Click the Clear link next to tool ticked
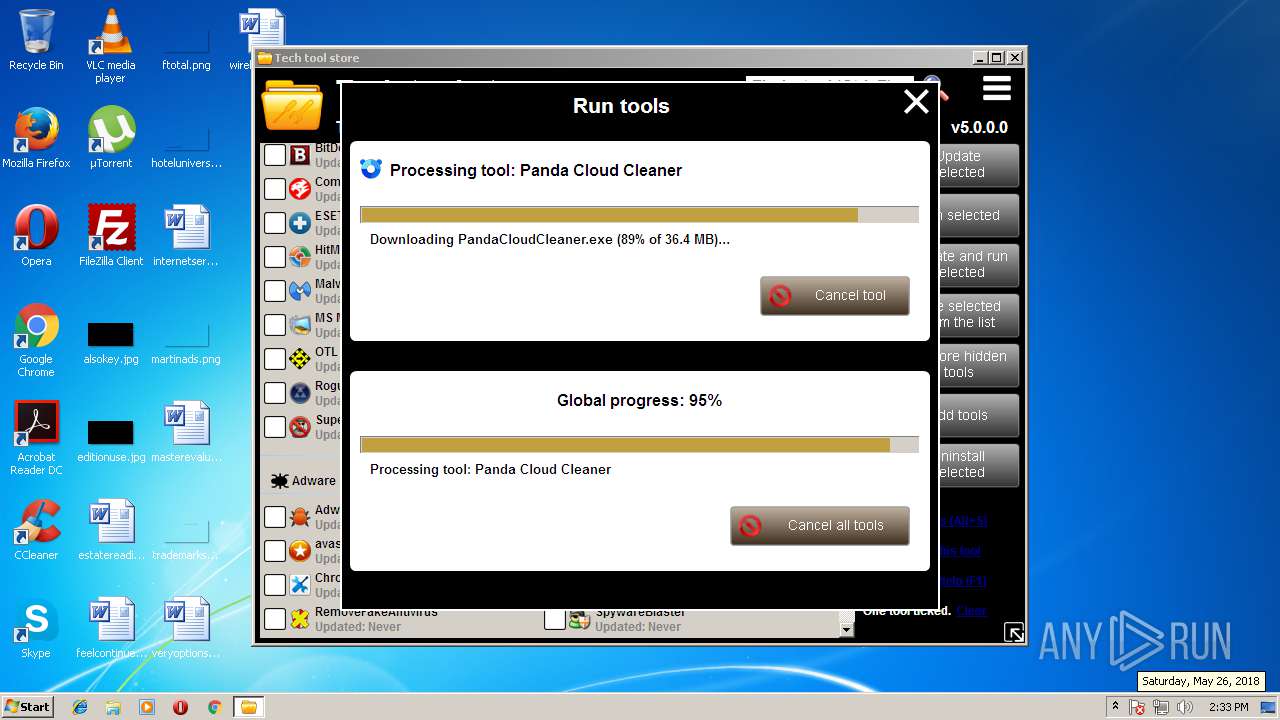 [971, 611]
